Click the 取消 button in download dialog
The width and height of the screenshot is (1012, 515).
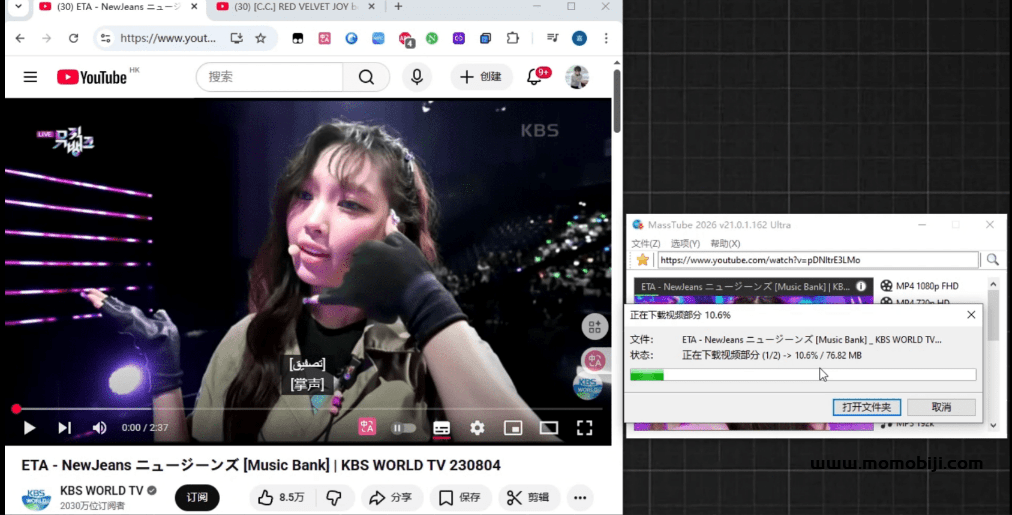(941, 407)
